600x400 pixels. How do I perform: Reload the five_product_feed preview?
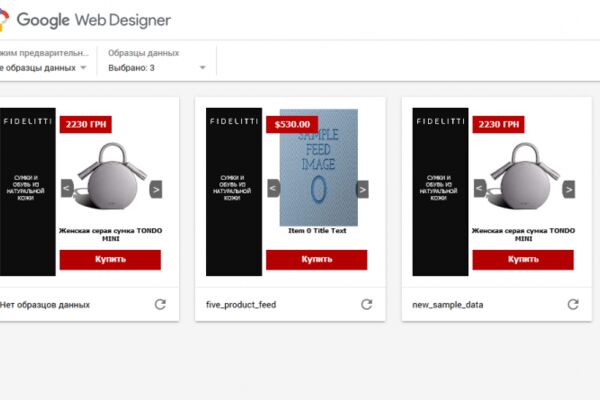(367, 304)
